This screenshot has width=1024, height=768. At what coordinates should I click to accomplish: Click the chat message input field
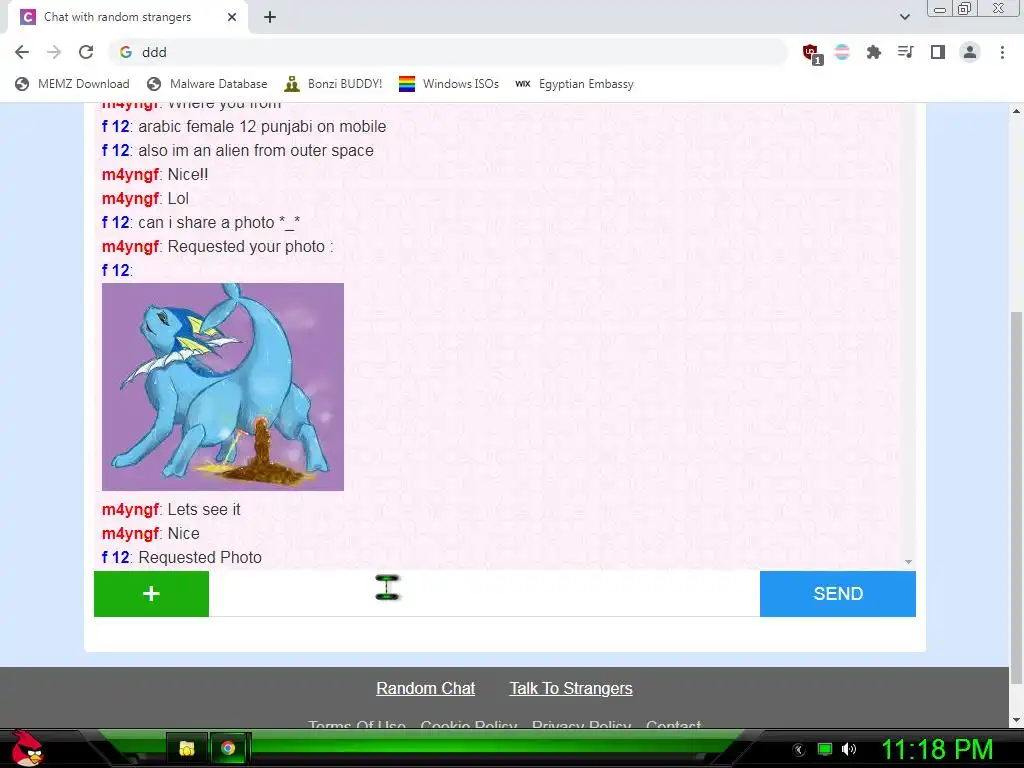(x=485, y=594)
